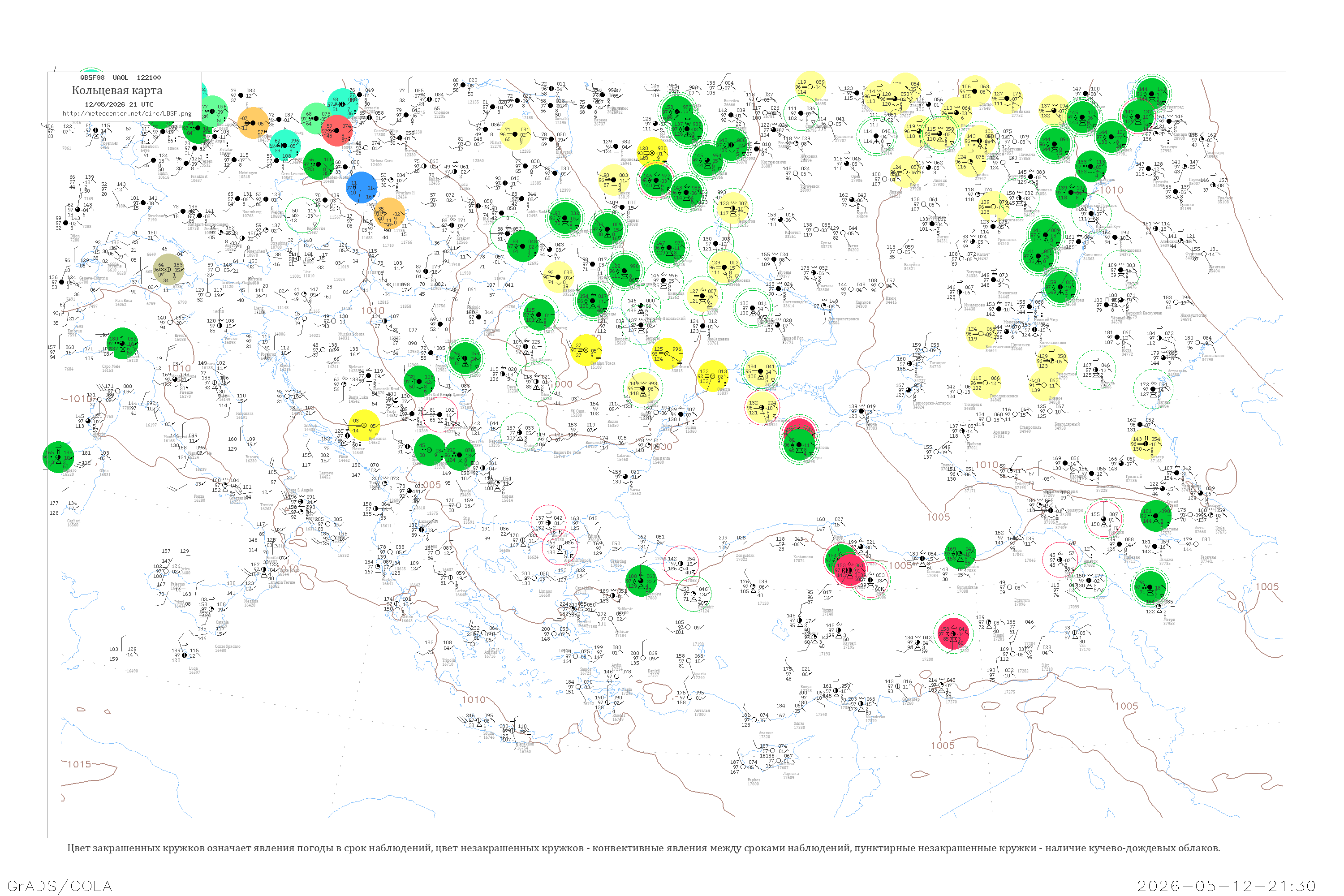Click the unfilled green circle at Kocelovice
The image size is (1344, 896).
point(303,215)
